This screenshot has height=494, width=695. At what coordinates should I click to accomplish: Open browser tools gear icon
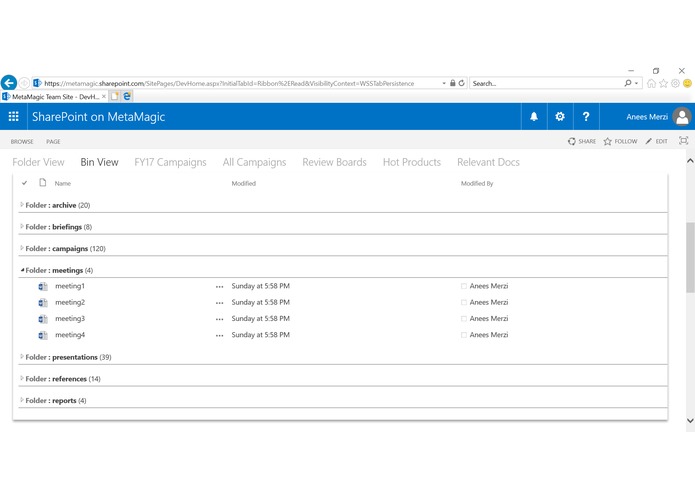click(675, 83)
